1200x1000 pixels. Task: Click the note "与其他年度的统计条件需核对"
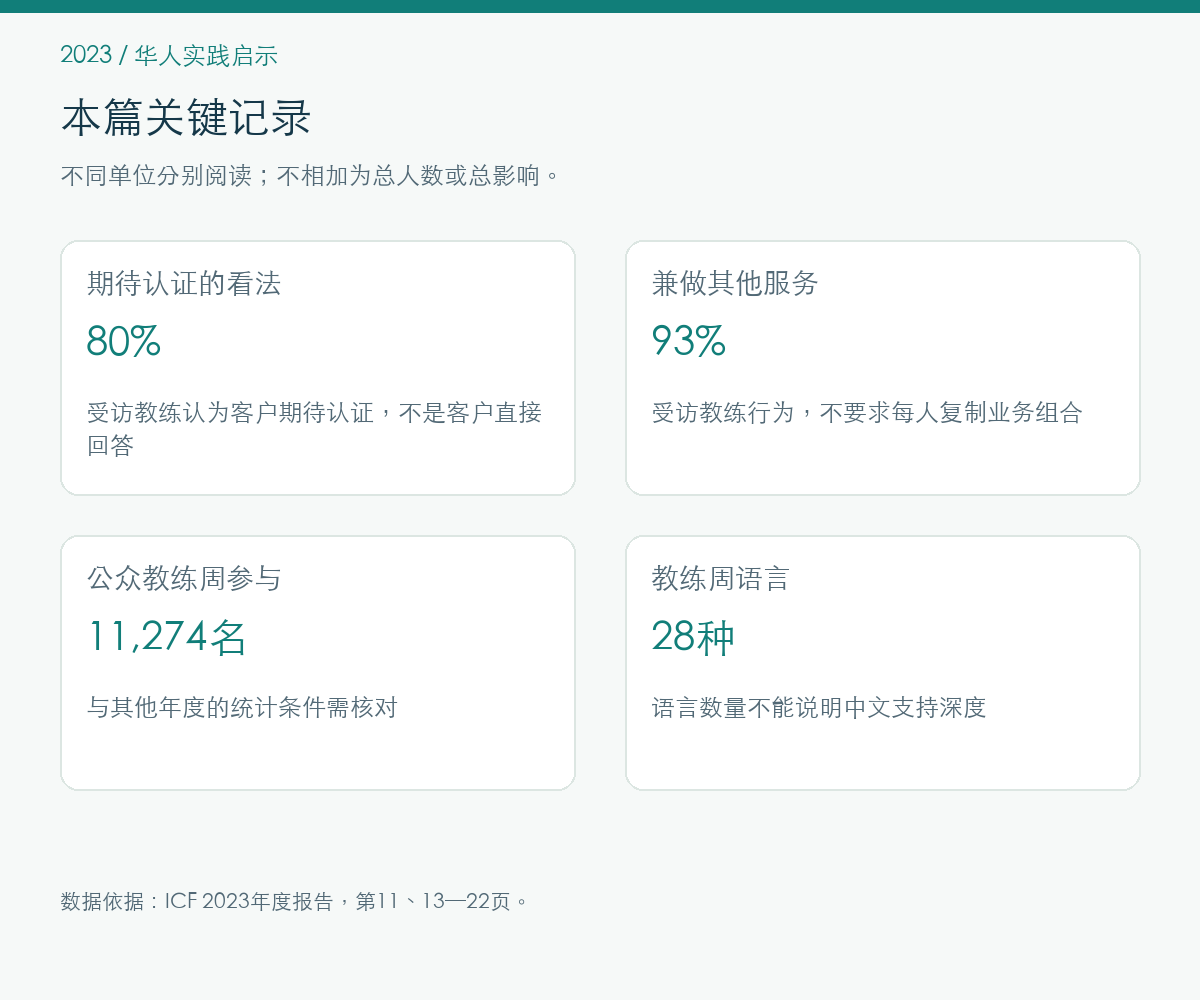coord(242,708)
